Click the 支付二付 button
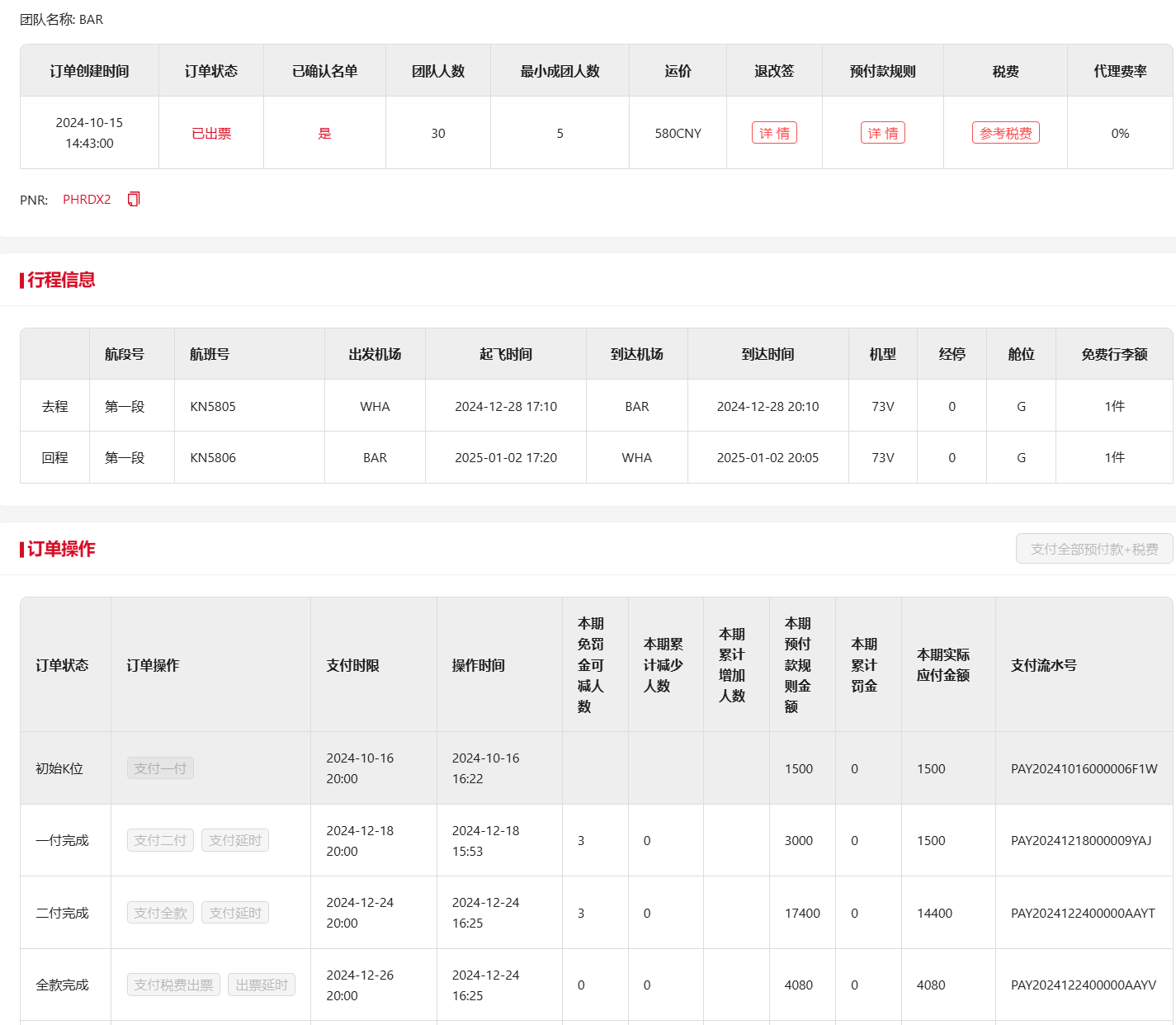The image size is (1176, 1025). pos(160,840)
